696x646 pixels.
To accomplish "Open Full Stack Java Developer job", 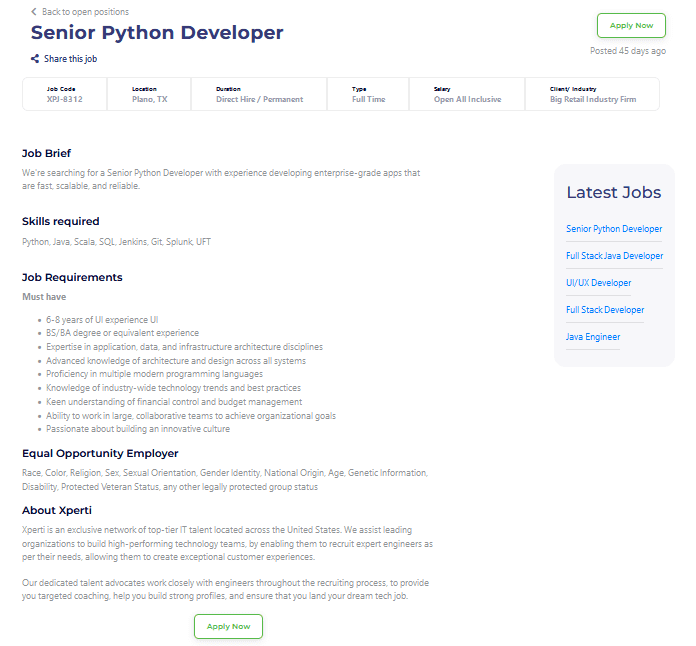I will pos(614,256).
